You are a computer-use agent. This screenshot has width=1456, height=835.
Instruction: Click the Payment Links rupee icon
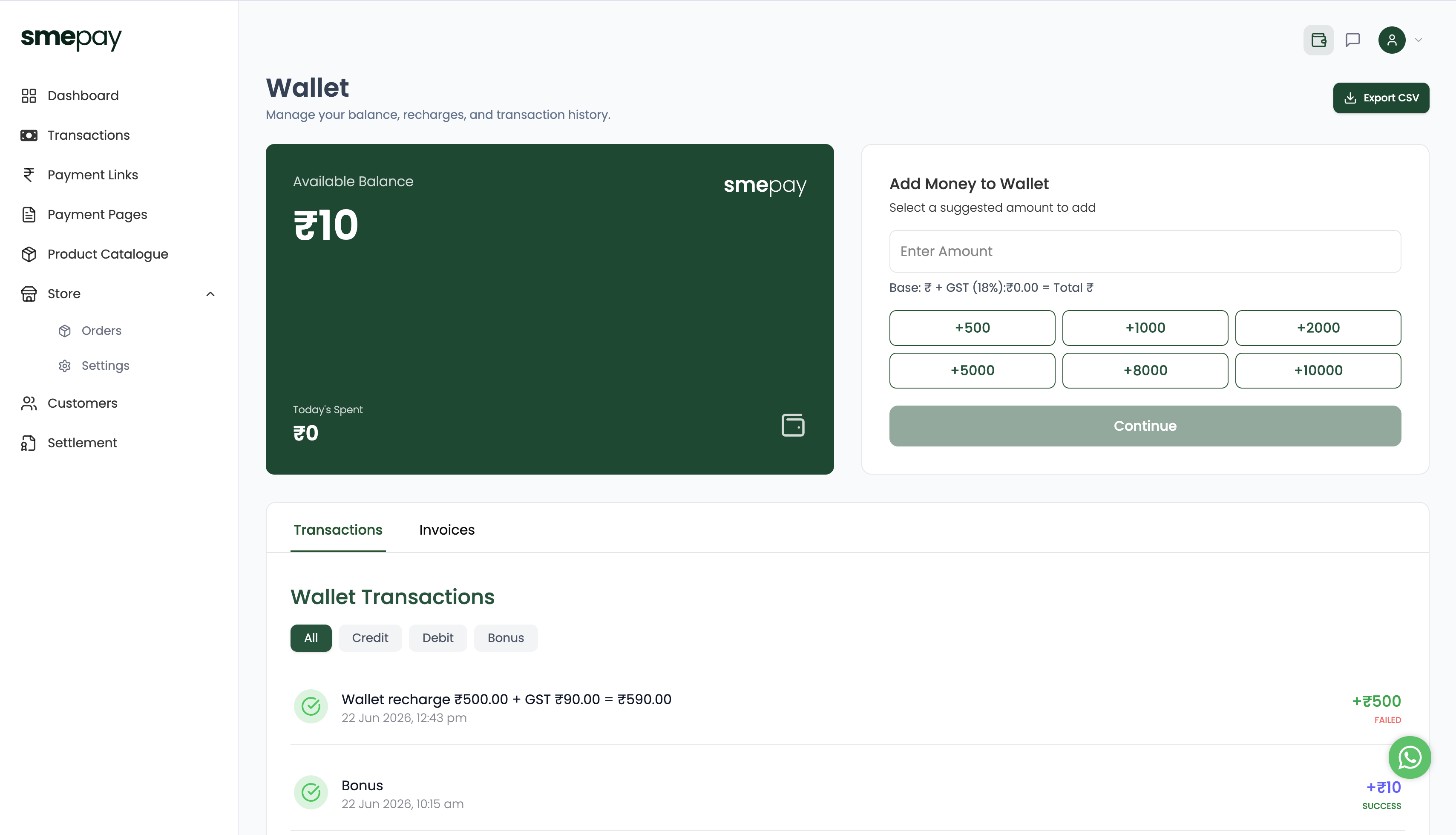(x=29, y=175)
